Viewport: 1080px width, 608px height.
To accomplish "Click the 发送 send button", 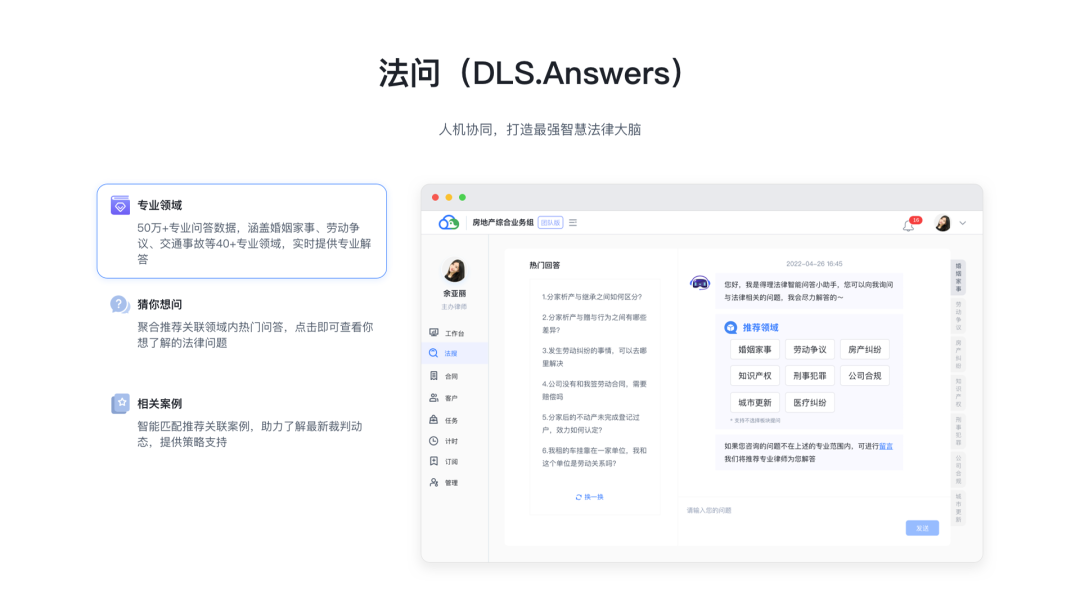I will click(922, 528).
